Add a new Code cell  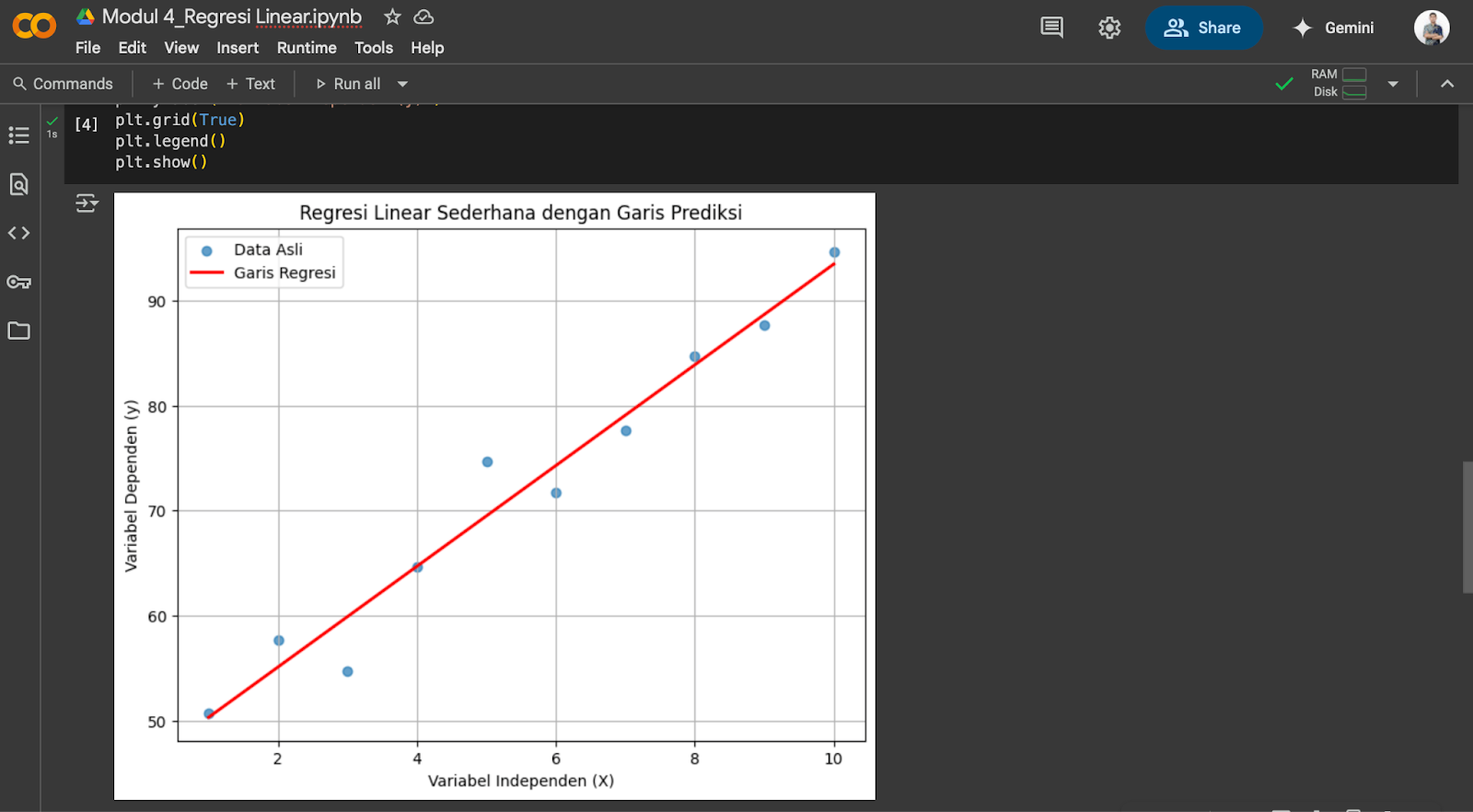pos(180,84)
